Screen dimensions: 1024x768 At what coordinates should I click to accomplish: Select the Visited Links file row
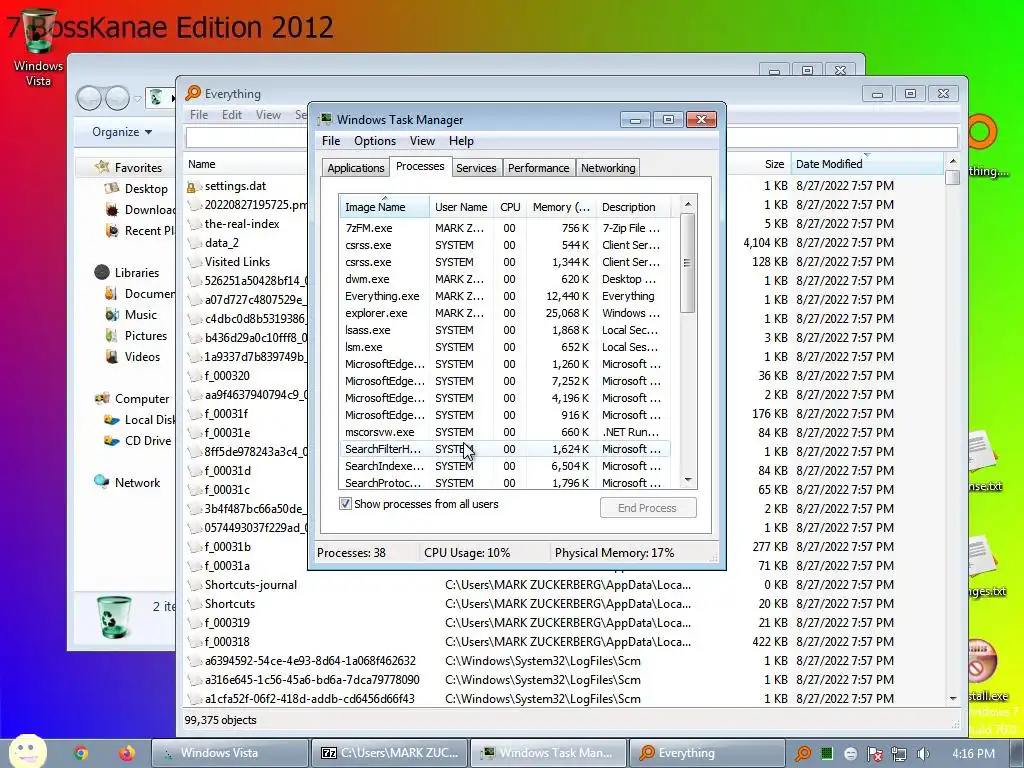pyautogui.click(x=237, y=261)
